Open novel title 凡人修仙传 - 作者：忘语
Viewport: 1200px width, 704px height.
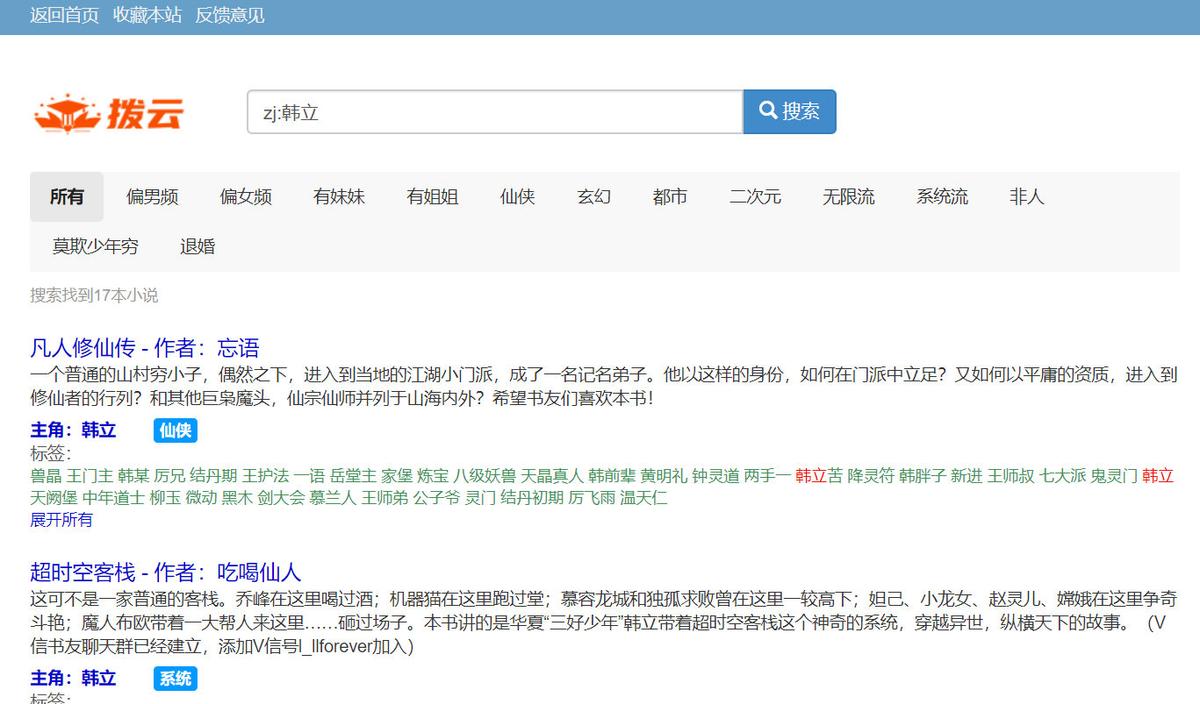(x=145, y=348)
